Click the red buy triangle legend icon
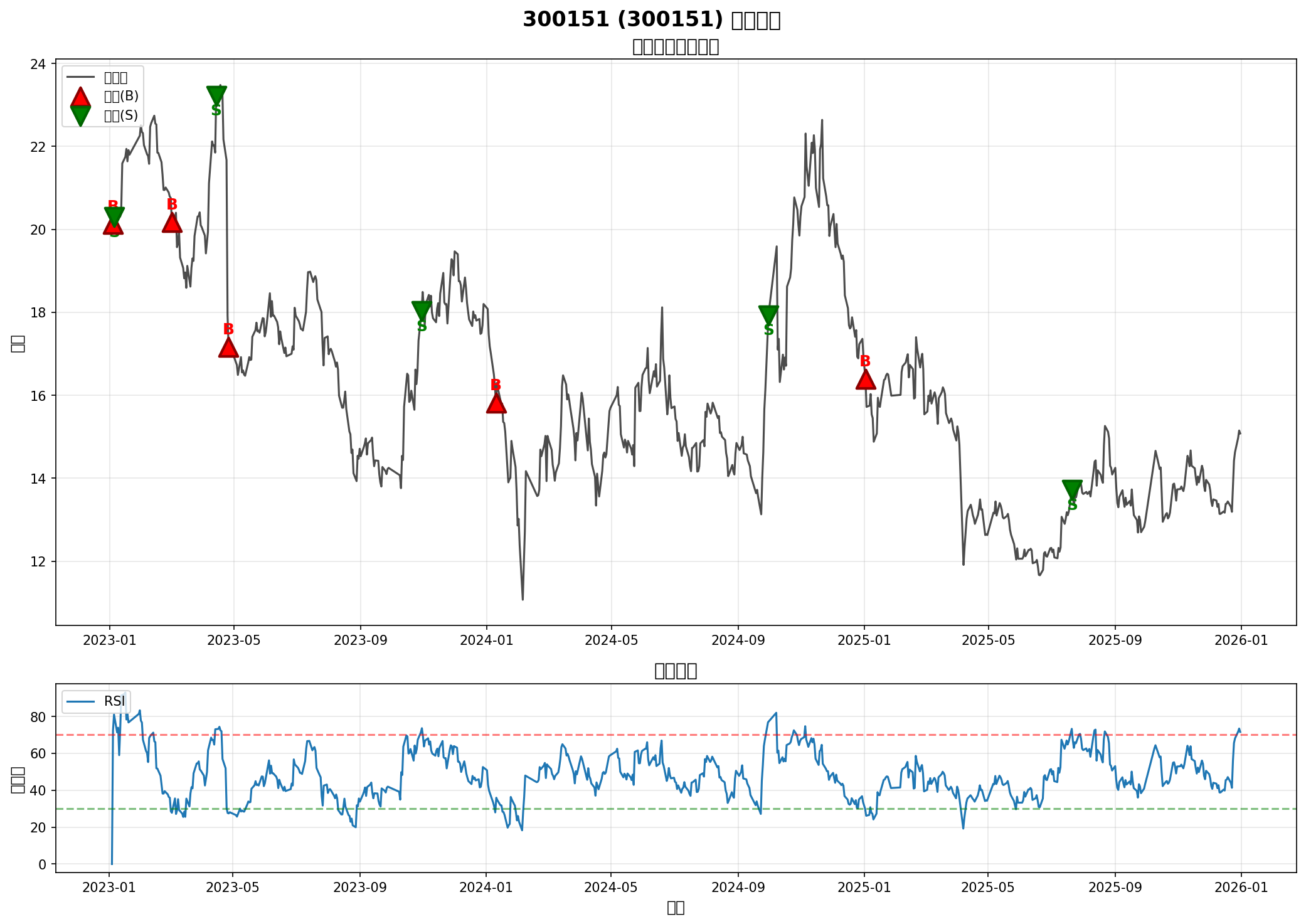Image resolution: width=1306 pixels, height=924 pixels. tap(80, 97)
